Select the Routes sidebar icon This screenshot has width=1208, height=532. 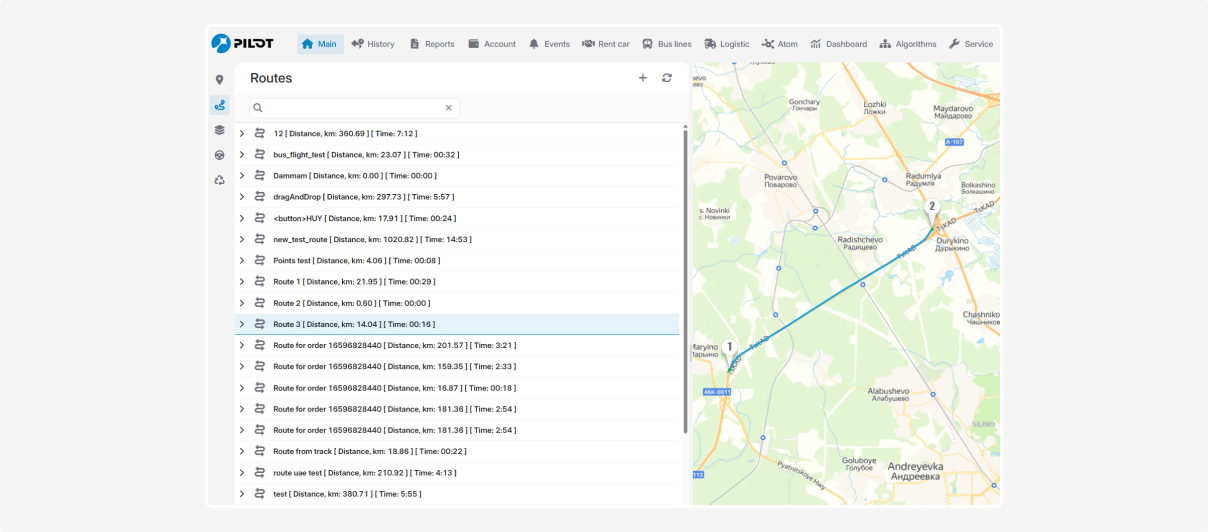point(219,105)
